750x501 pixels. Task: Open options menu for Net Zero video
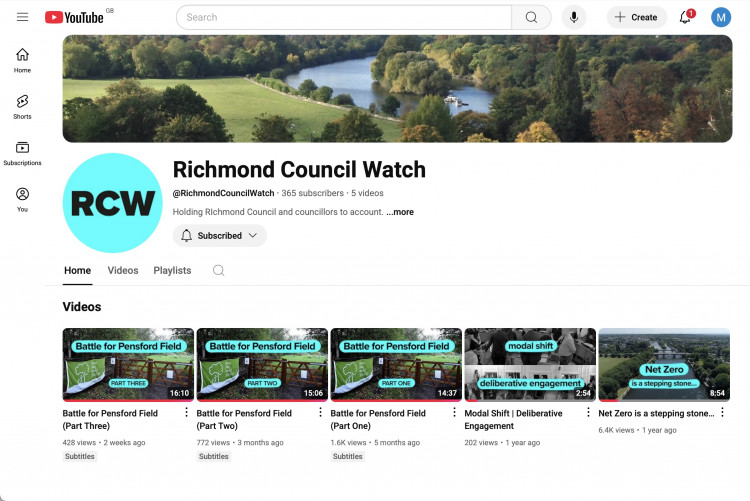722,412
